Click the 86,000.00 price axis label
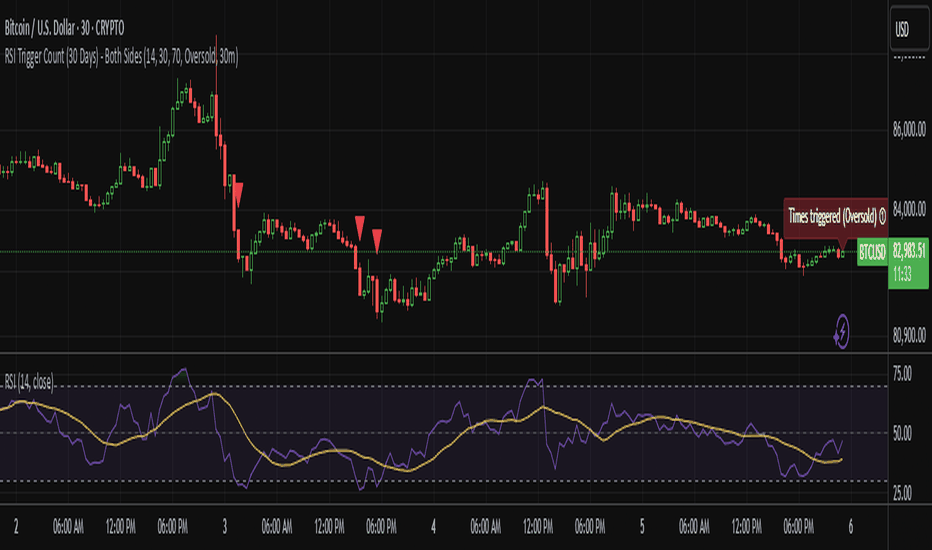Viewport: 932px width, 550px height. [x=909, y=130]
